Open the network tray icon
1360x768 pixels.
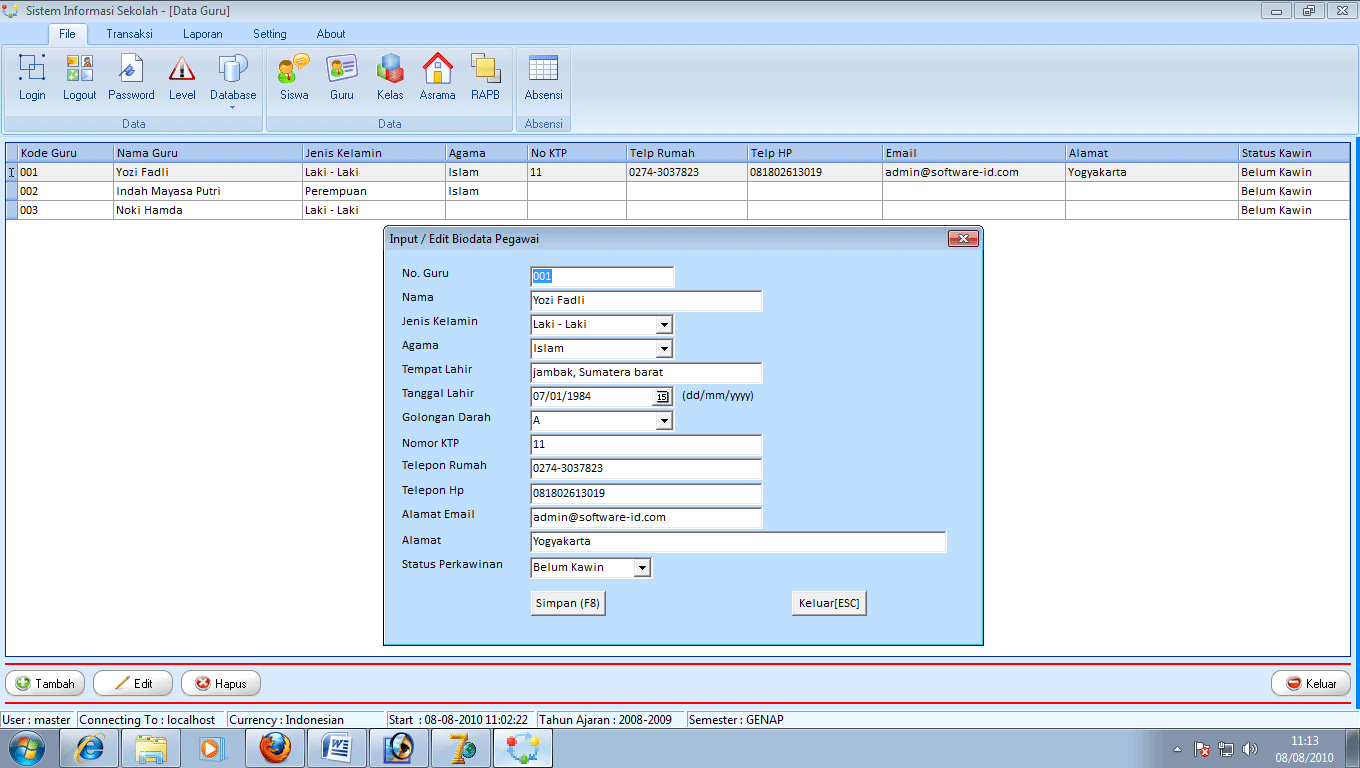(1226, 749)
